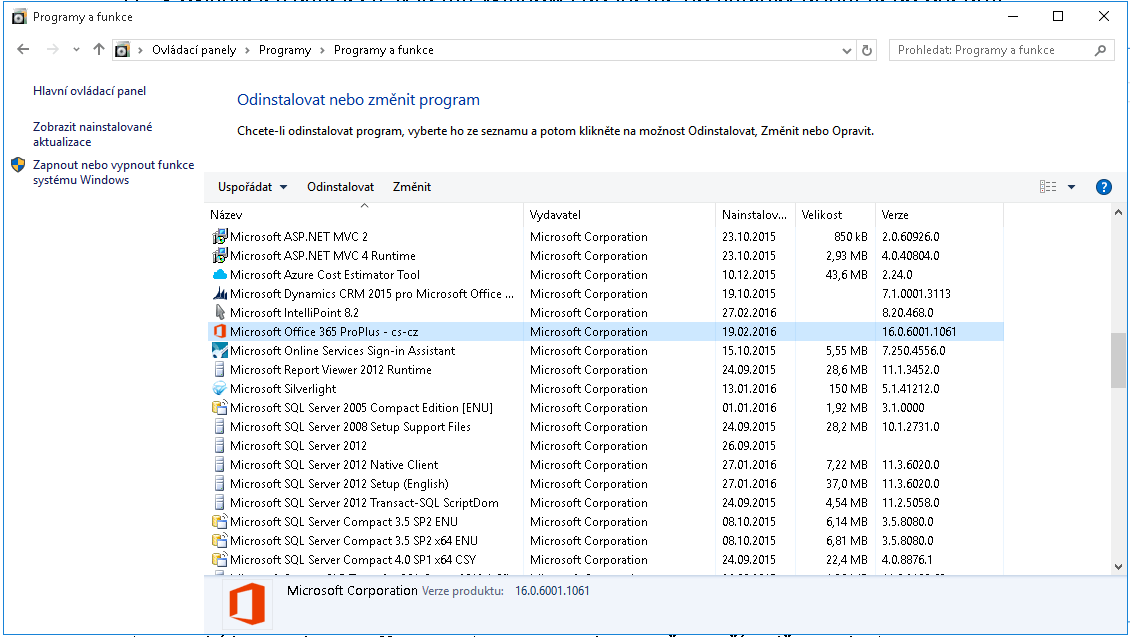Click the scrollbar up arrow

click(1118, 213)
